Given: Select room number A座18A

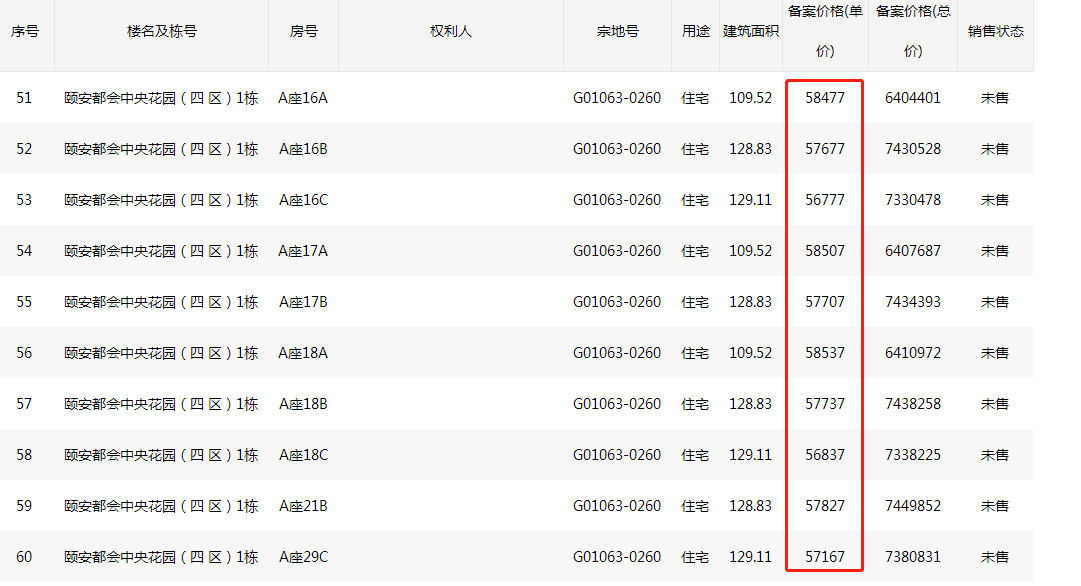Looking at the screenshot, I should coord(303,353).
